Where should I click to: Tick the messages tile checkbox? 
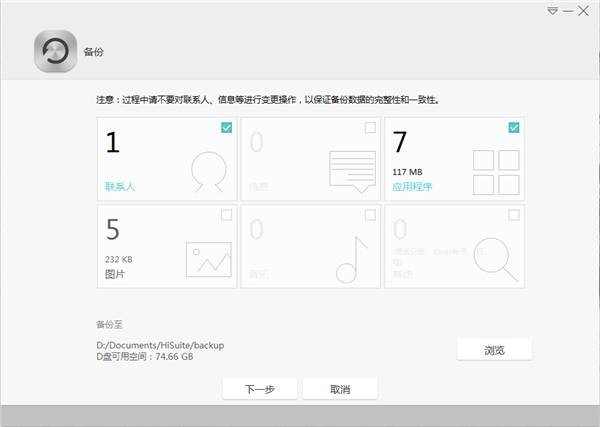370,127
